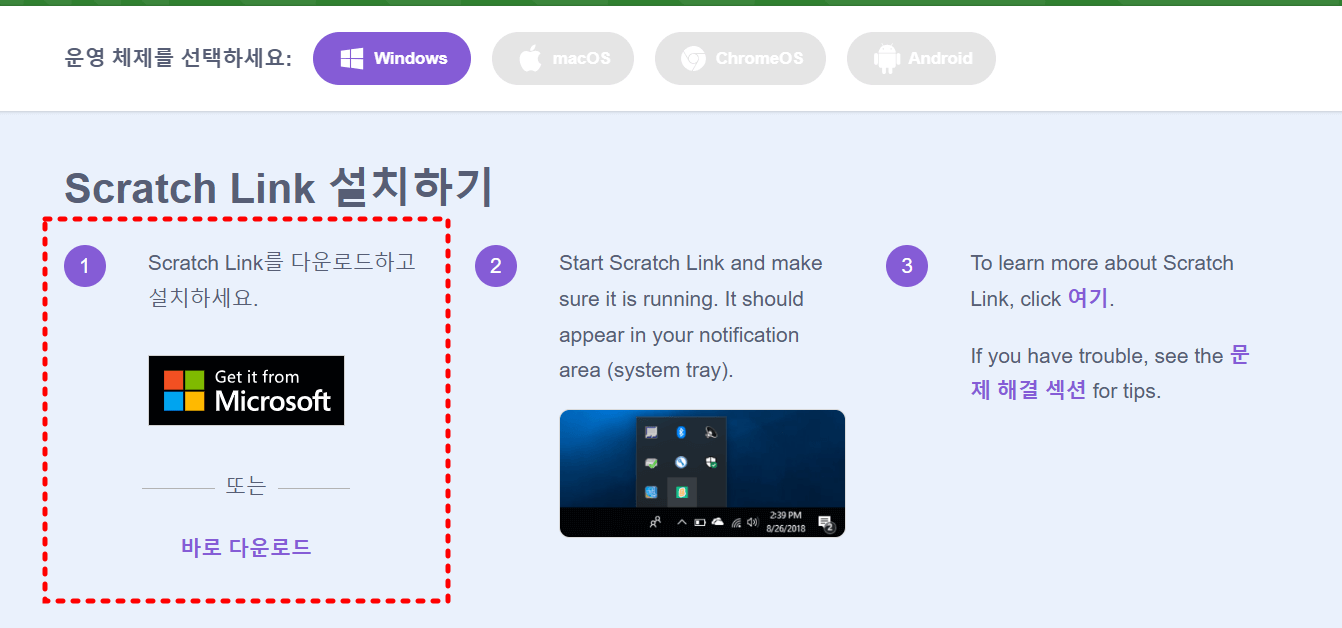Click the text 'Scratch Link를 다운로드하고 설치하세요.'
This screenshot has height=628, width=1342.
point(282,281)
